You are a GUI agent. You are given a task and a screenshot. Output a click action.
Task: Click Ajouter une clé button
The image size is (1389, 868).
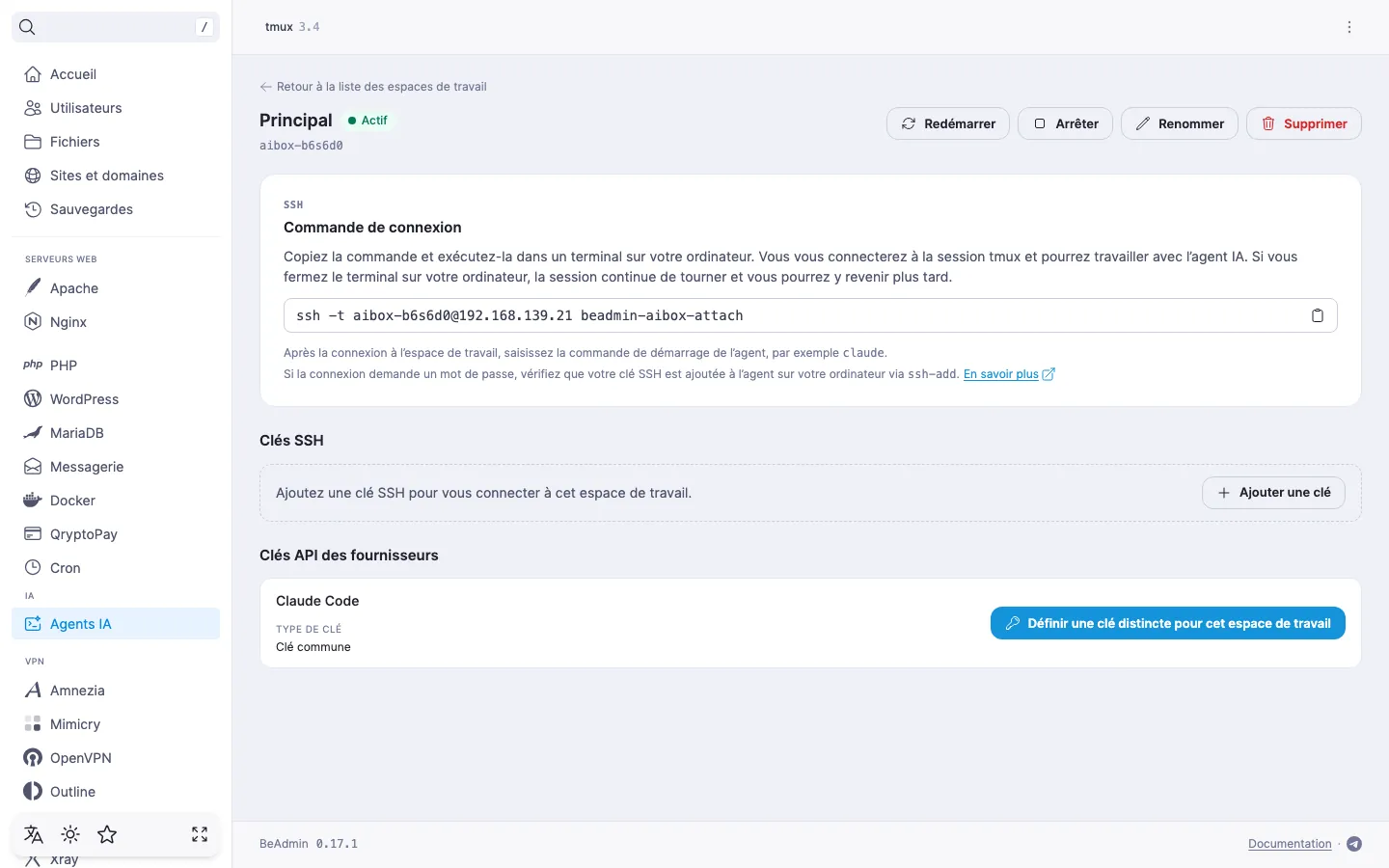pyautogui.click(x=1273, y=493)
